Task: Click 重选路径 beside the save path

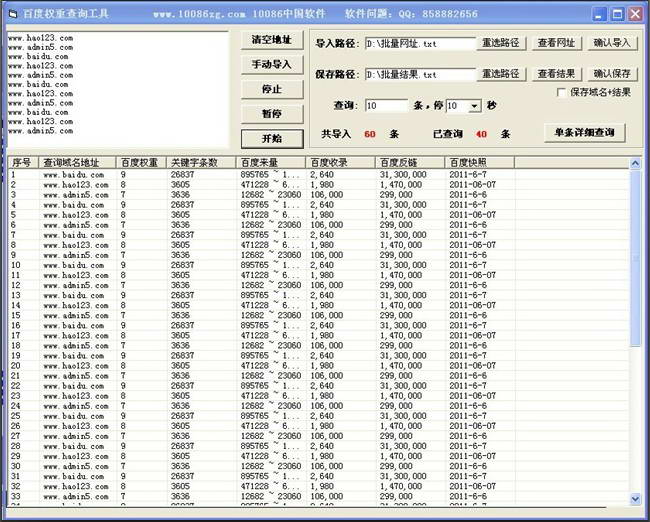Action: (501, 74)
